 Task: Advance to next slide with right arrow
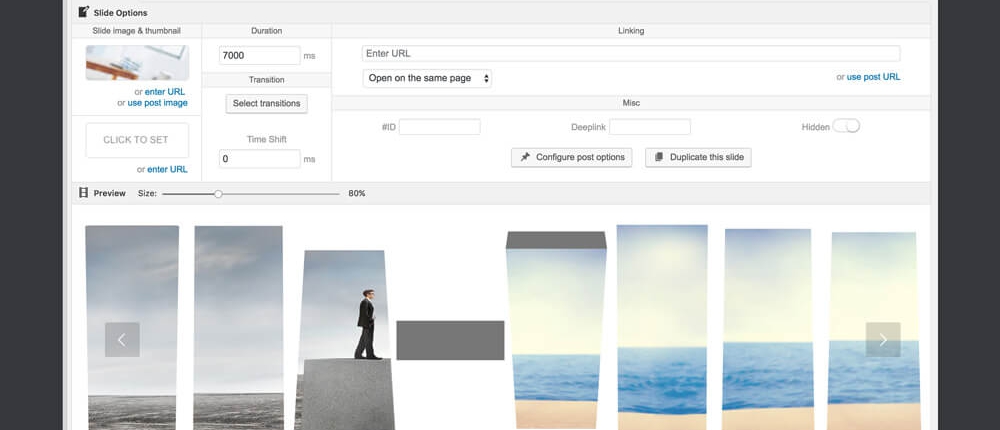pyautogui.click(x=882, y=340)
